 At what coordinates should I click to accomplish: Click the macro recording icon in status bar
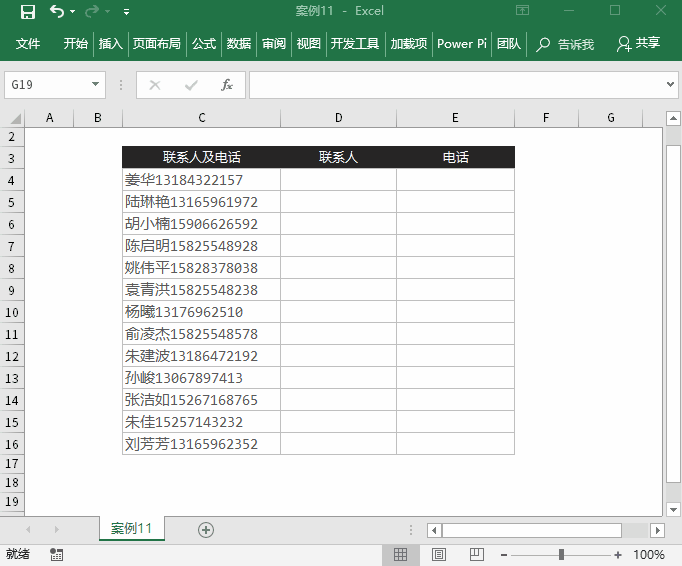point(57,554)
